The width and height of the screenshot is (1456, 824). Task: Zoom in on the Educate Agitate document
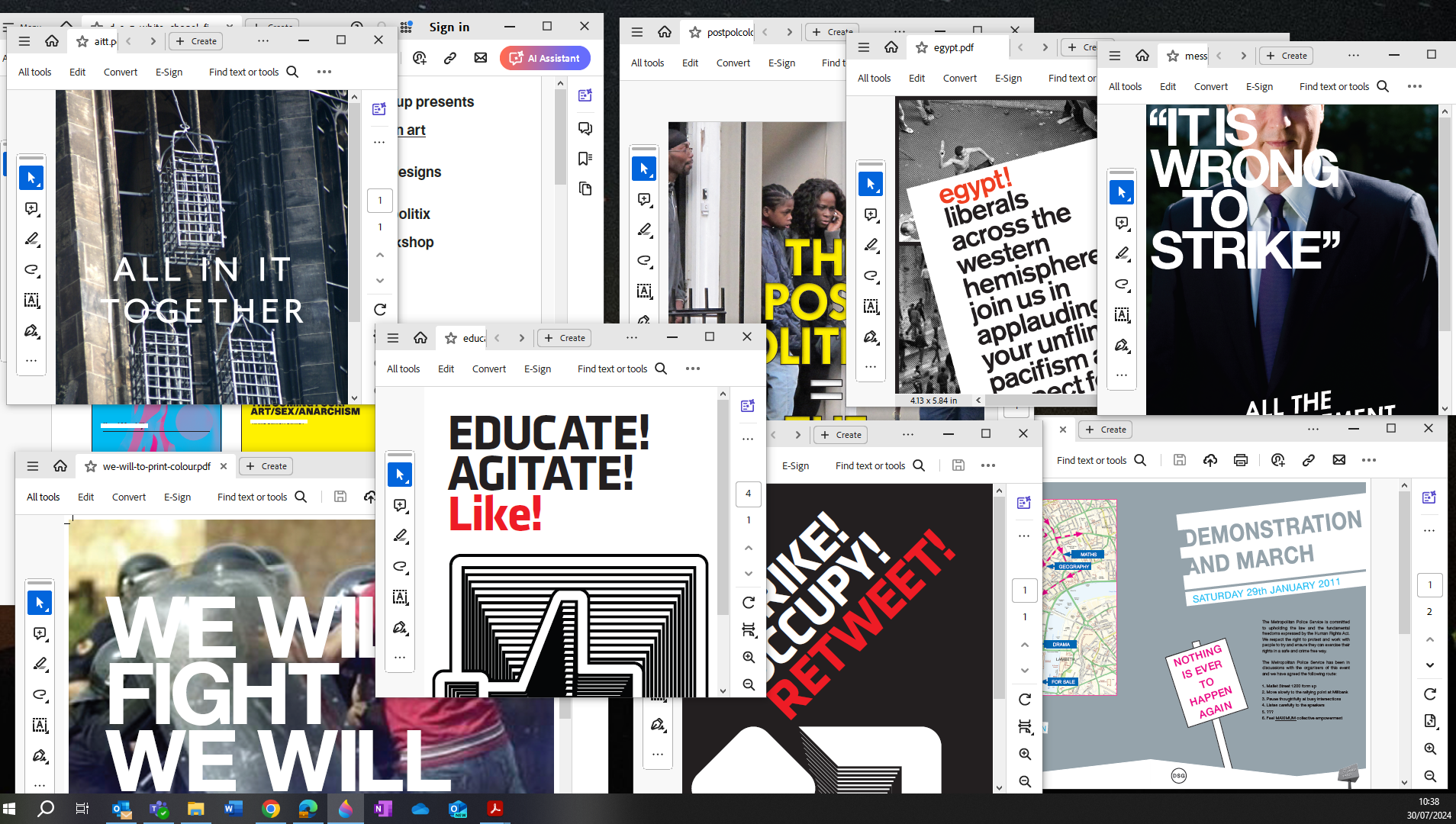(x=749, y=657)
